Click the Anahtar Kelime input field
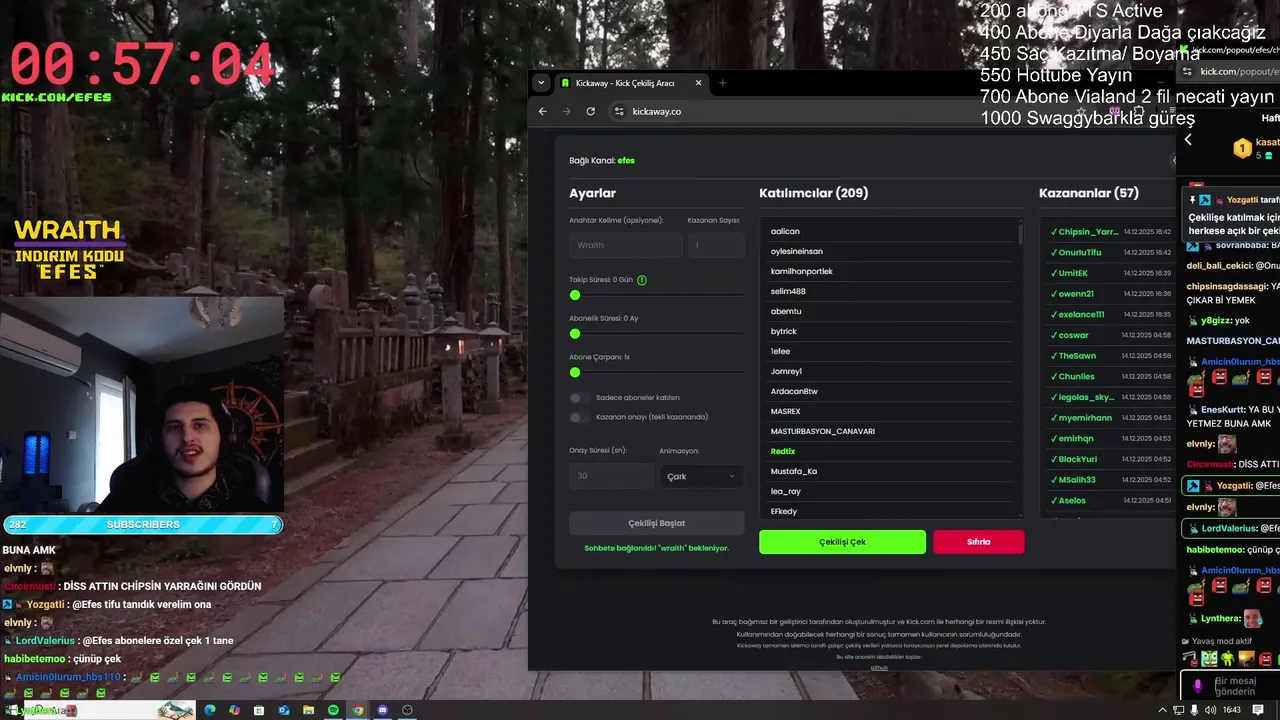Viewport: 1280px width, 720px height. (626, 245)
